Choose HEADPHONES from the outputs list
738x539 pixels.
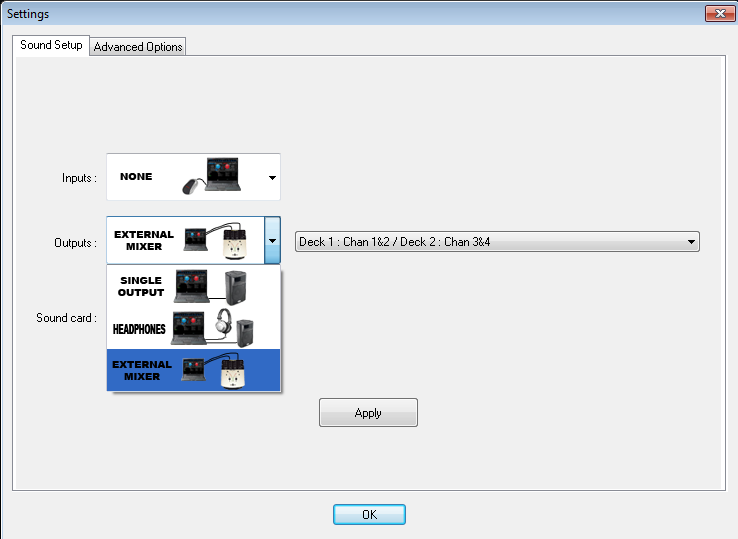(193, 328)
